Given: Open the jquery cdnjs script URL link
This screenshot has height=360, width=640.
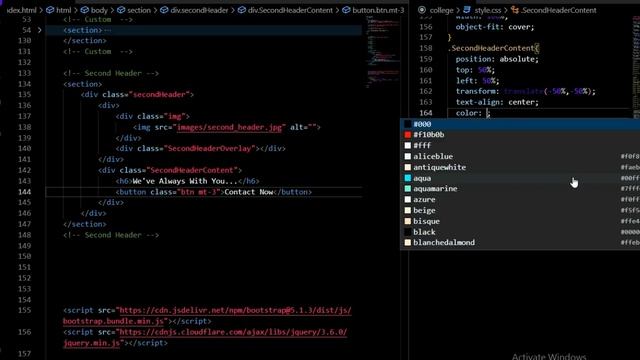Looking at the screenshot, I should pos(233,332).
